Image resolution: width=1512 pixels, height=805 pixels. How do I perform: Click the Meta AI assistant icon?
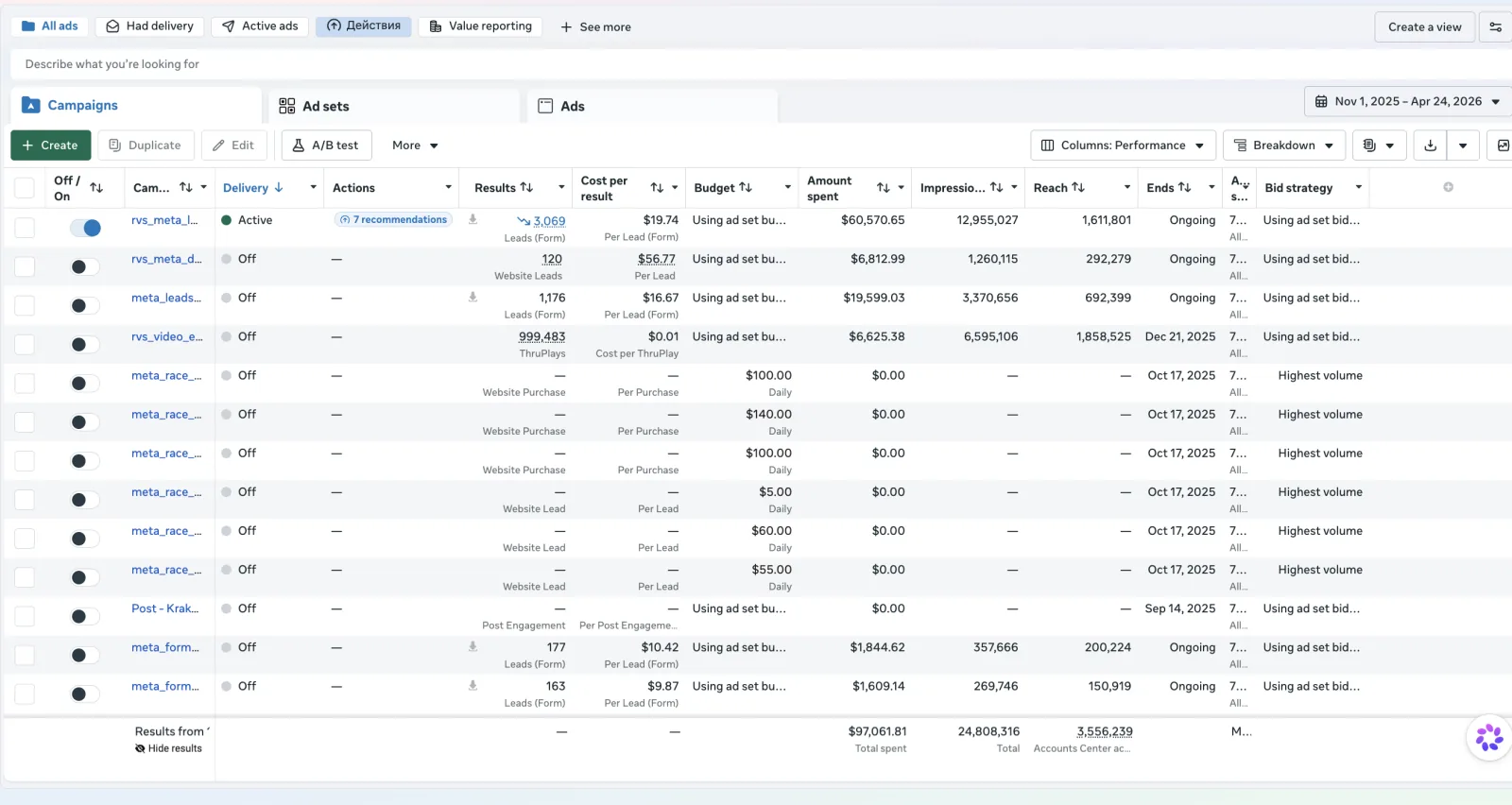pos(1489,737)
